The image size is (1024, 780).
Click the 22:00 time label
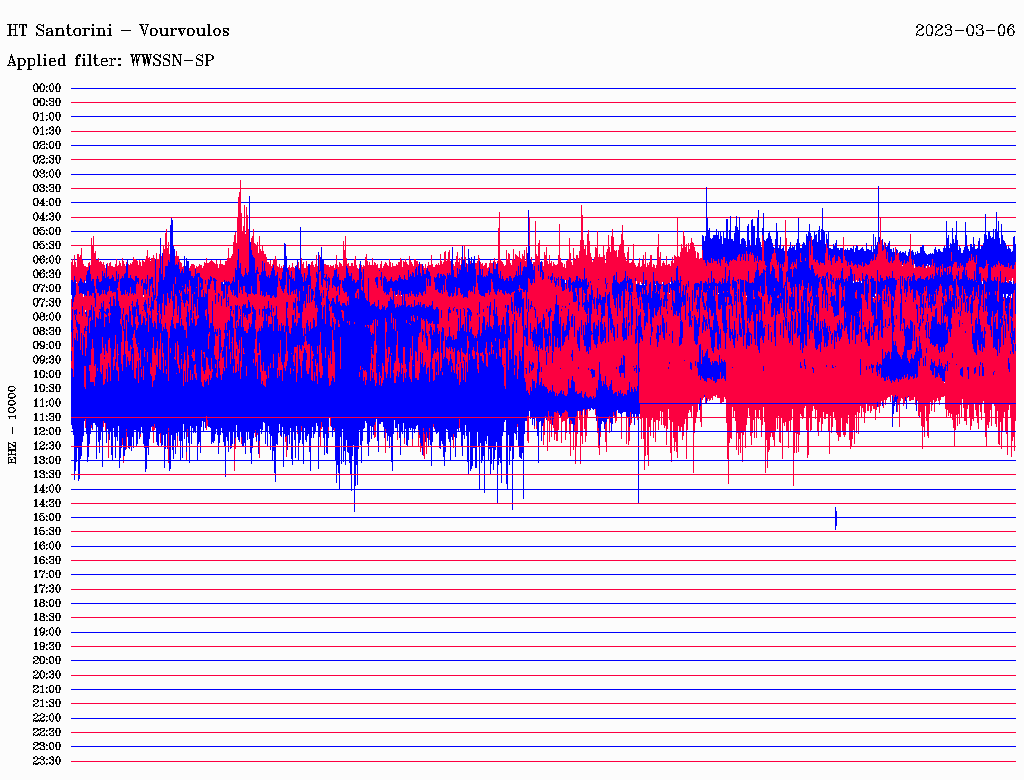pos(47,718)
